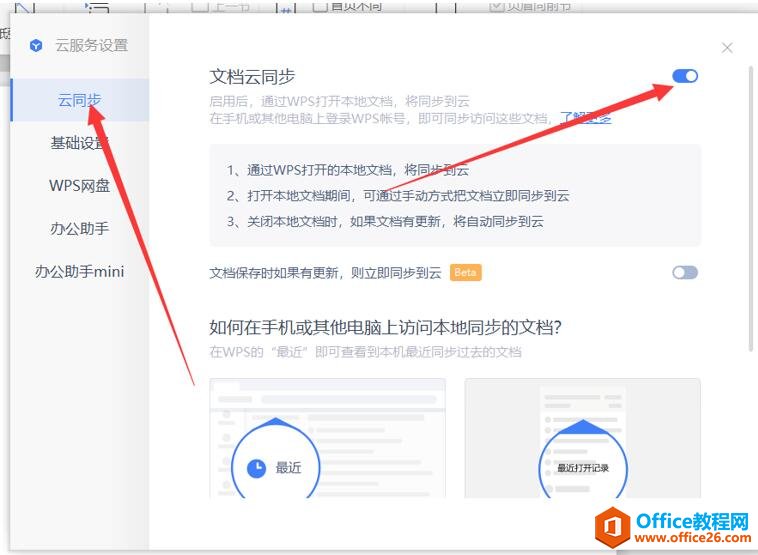
Task: Click the Beta badge label
Action: click(x=466, y=273)
